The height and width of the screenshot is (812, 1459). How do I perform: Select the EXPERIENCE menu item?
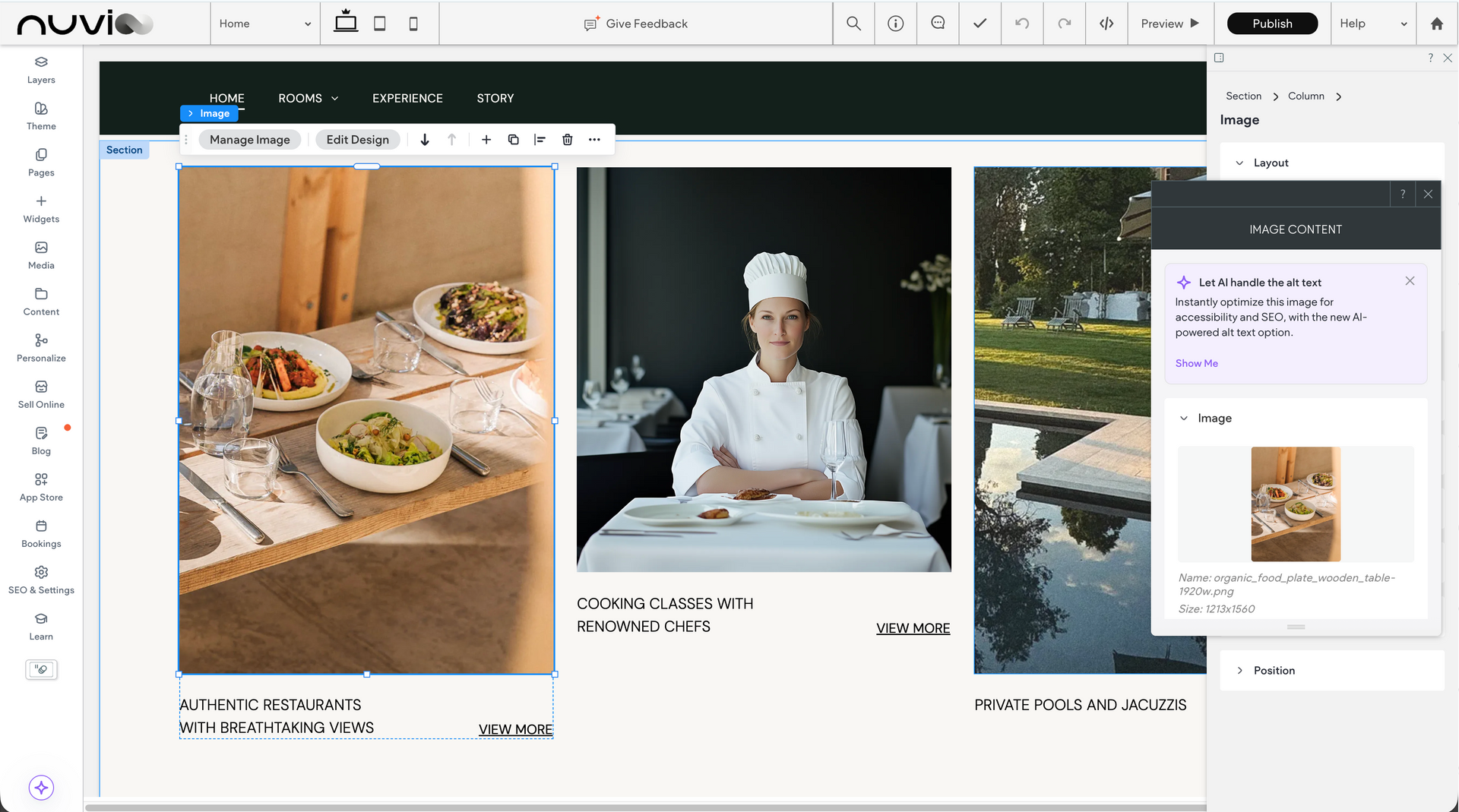(407, 98)
